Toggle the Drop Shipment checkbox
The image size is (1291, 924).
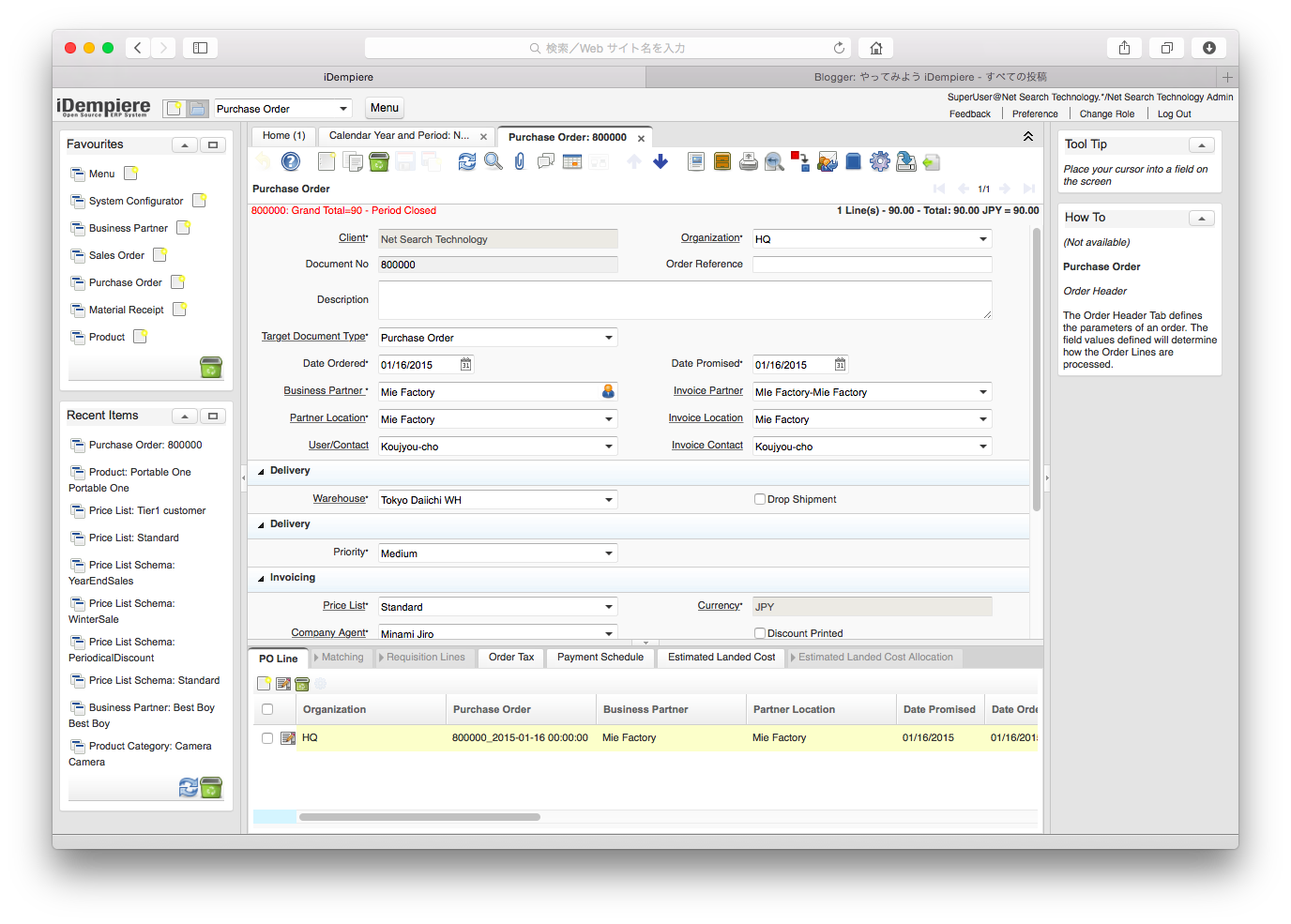pyautogui.click(x=760, y=499)
